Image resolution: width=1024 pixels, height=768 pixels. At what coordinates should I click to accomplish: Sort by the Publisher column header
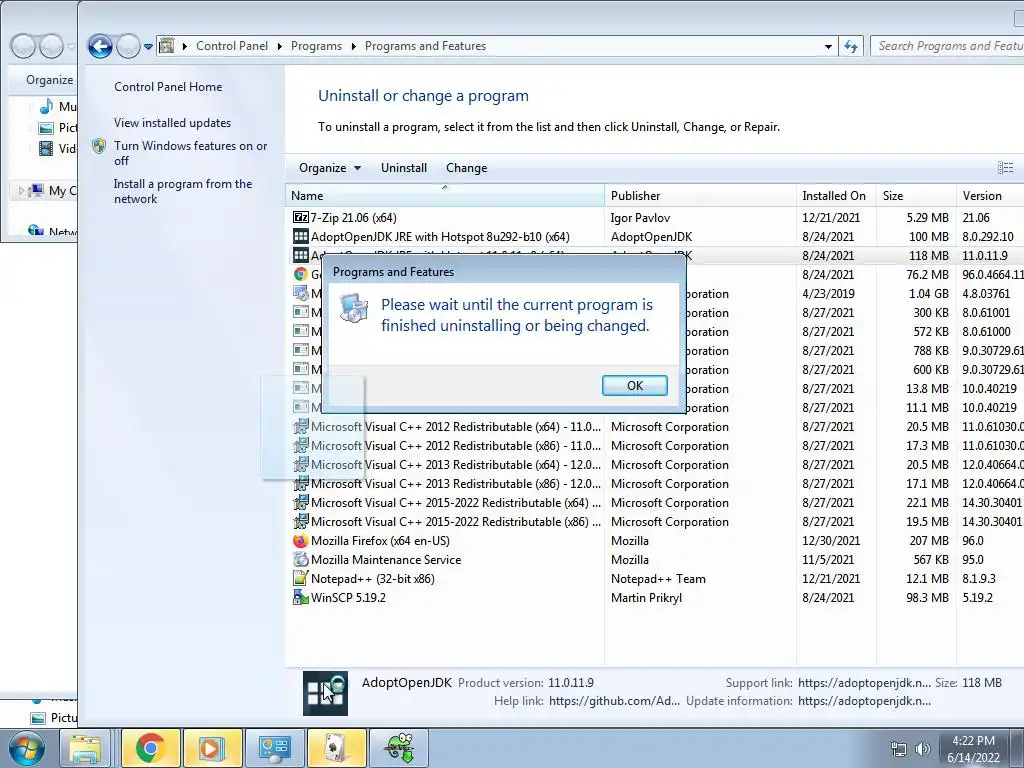coord(700,195)
